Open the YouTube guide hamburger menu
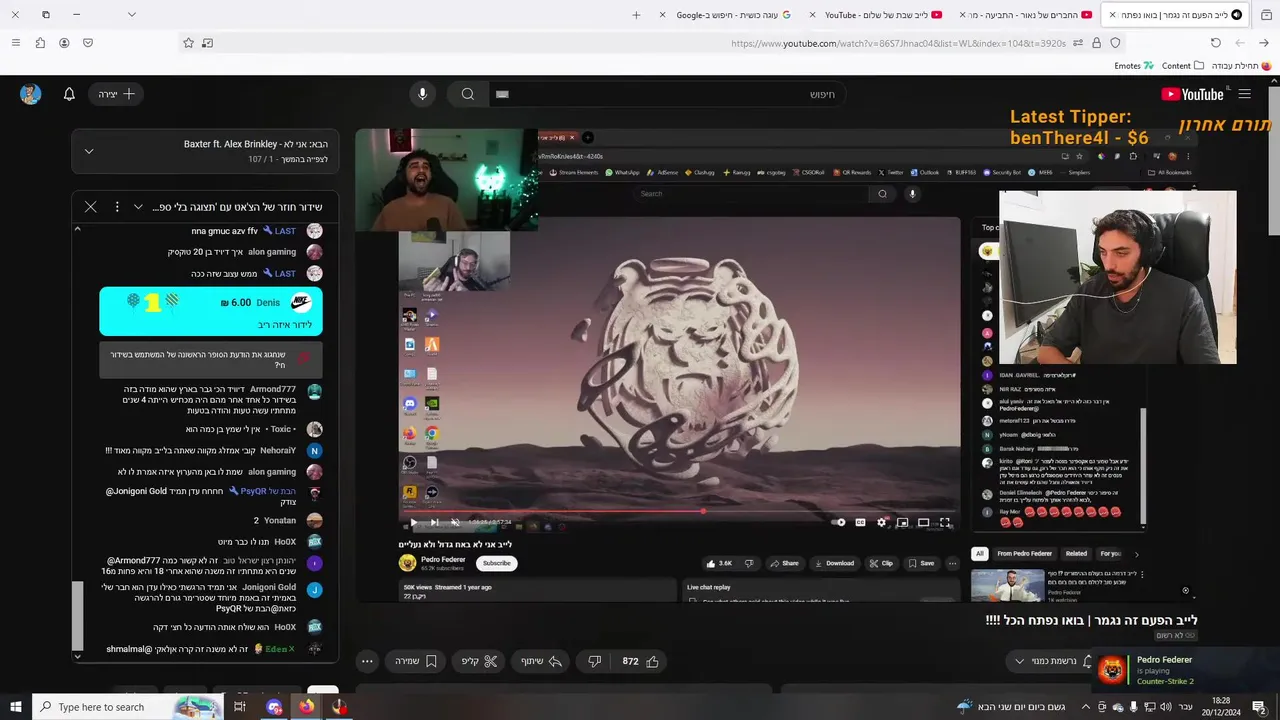This screenshot has height=720, width=1280. pos(1244,94)
